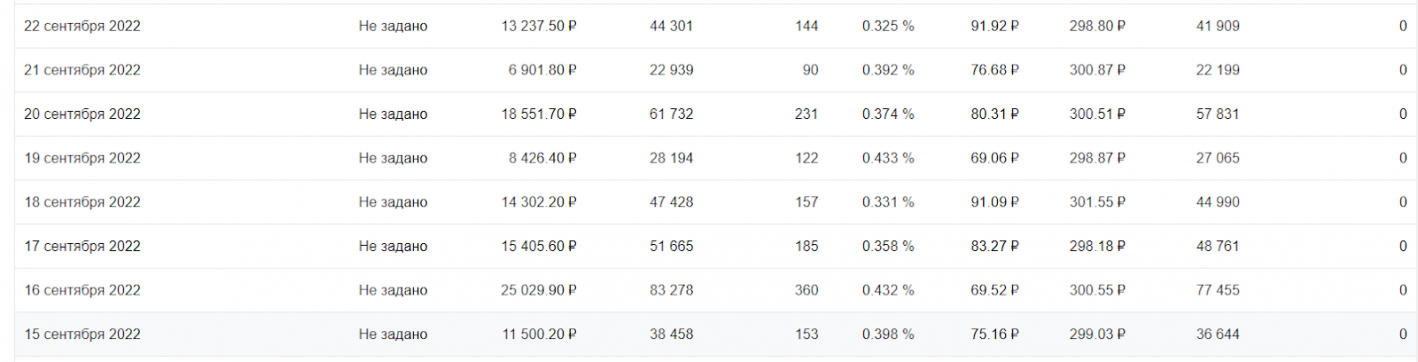Select the highlighted 15 сентября 2022 row

715,334
